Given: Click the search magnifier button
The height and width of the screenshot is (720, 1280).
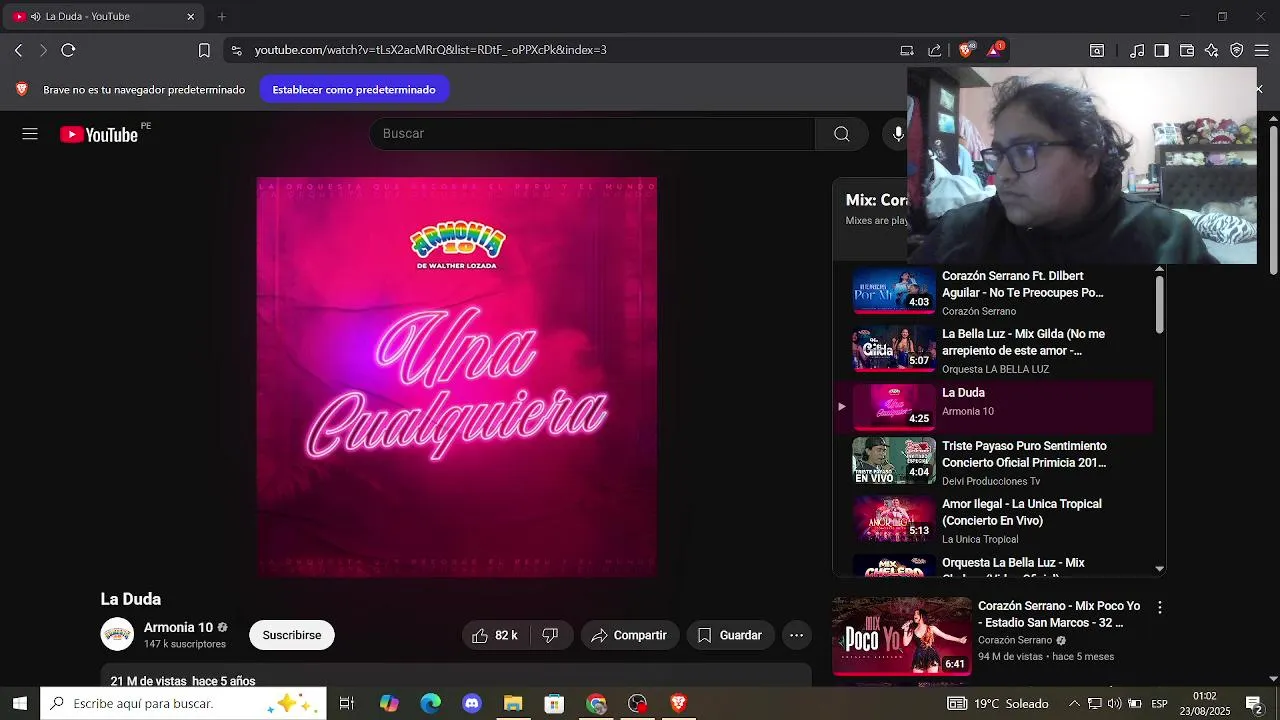Looking at the screenshot, I should [841, 134].
